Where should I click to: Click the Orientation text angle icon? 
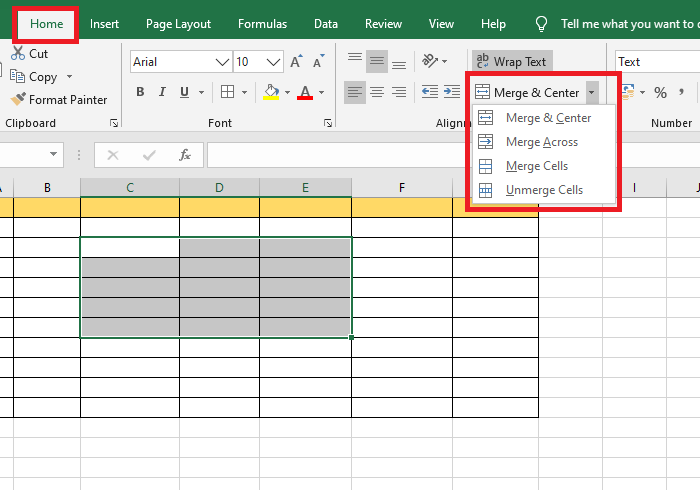[x=429, y=62]
